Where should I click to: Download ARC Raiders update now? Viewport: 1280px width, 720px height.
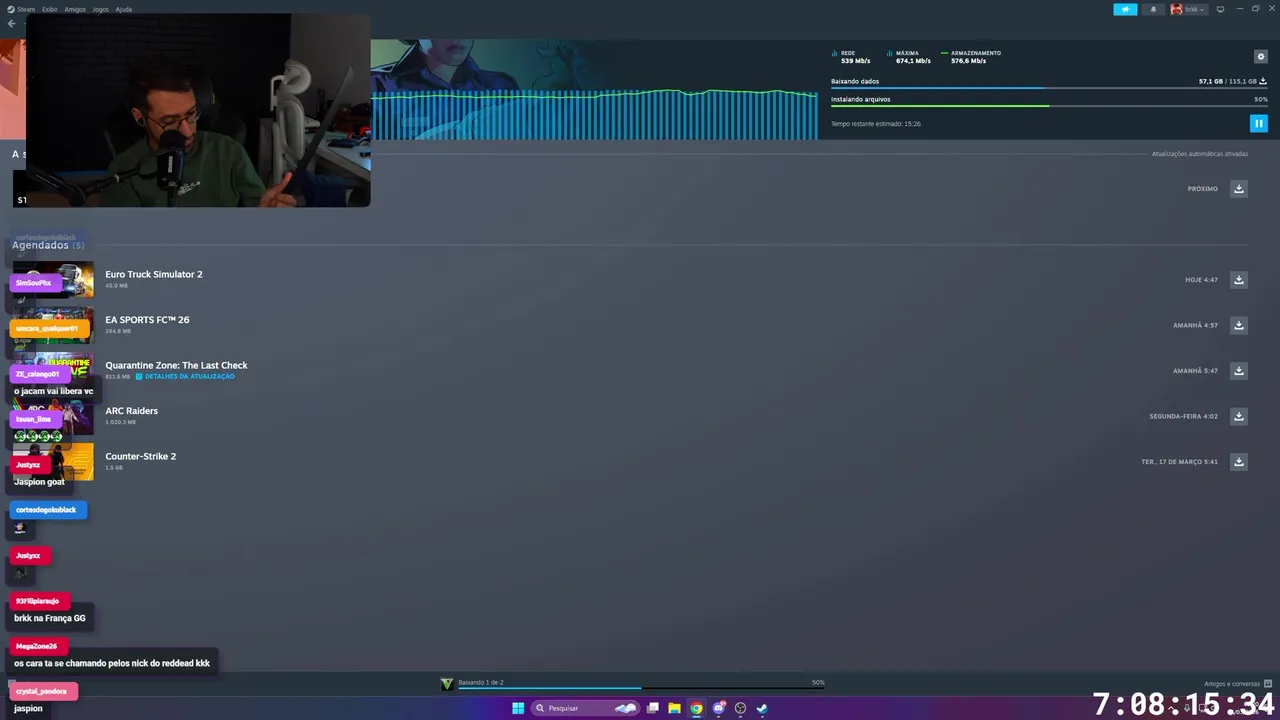point(1238,416)
